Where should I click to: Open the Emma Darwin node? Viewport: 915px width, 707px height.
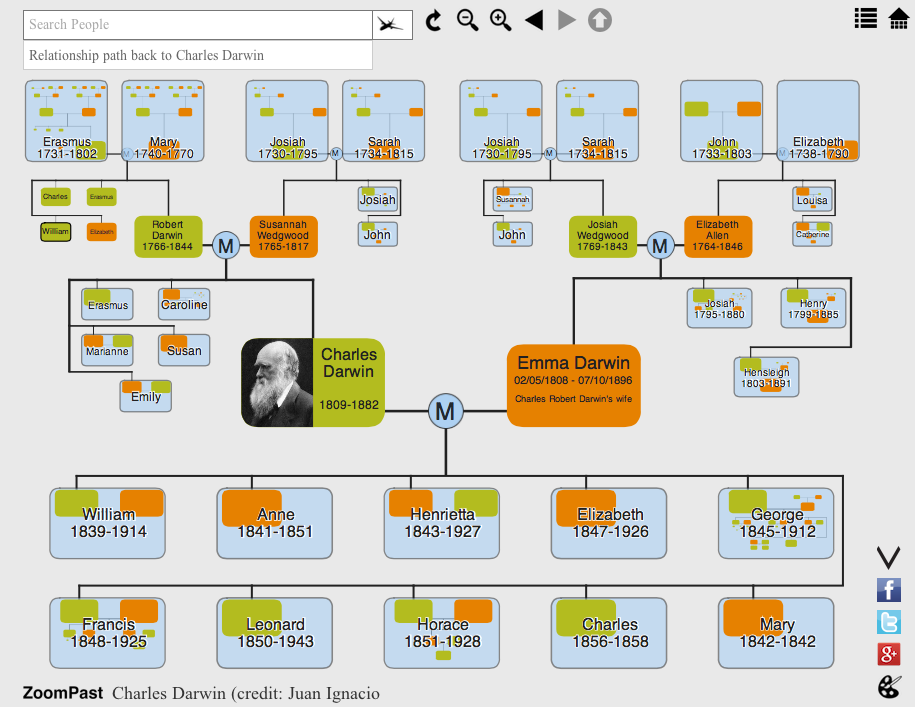574,386
